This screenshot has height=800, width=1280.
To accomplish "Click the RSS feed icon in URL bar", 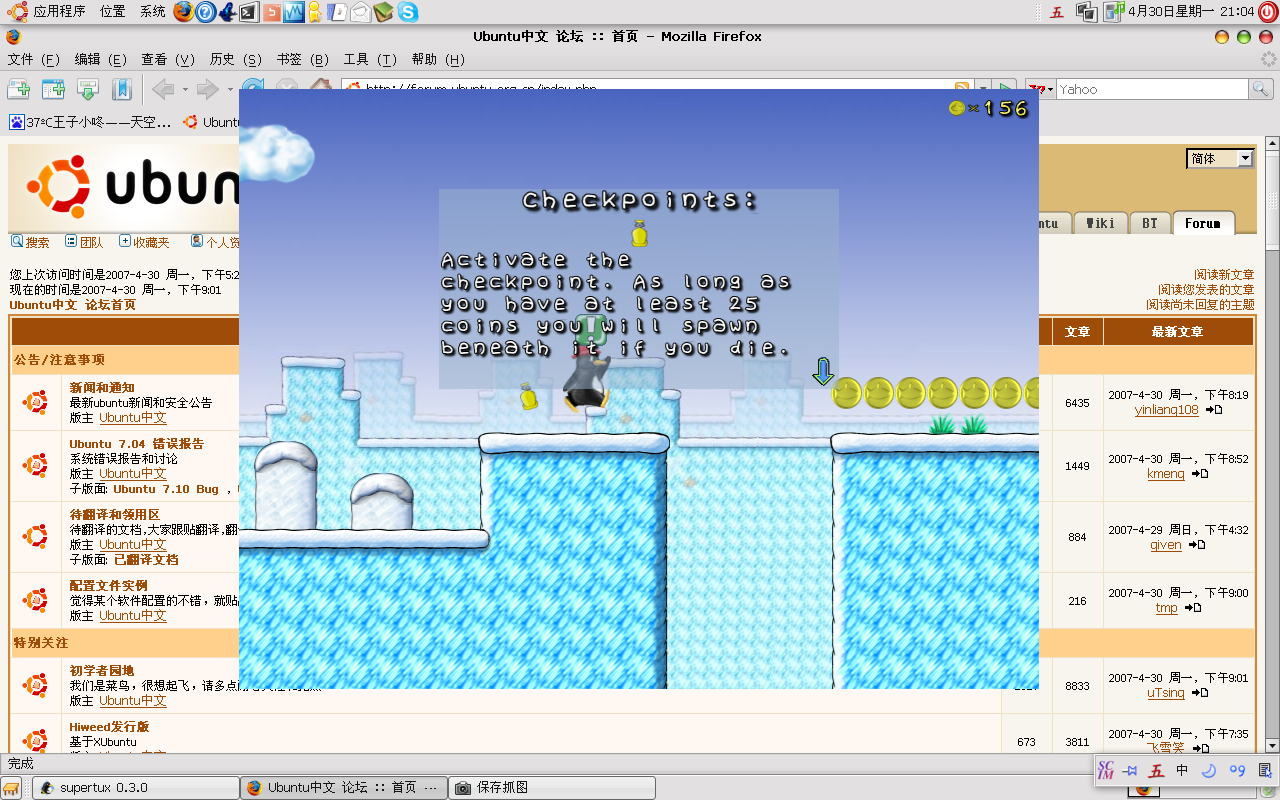I will 962,86.
